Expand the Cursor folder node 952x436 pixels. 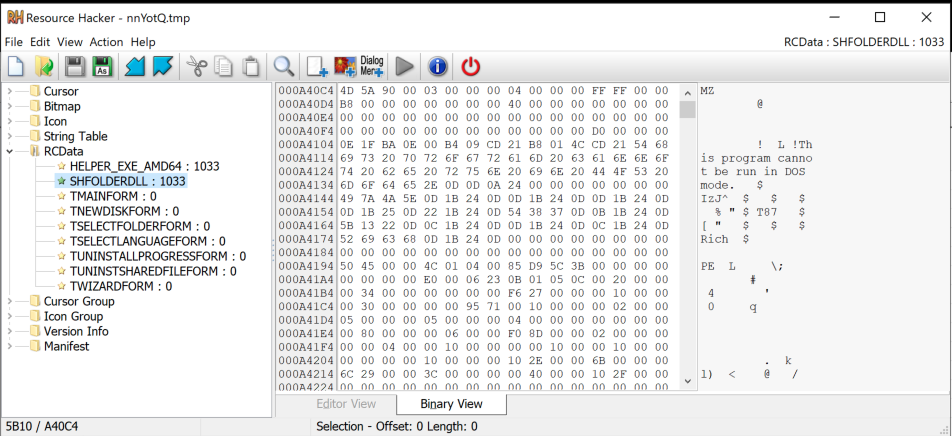point(9,92)
